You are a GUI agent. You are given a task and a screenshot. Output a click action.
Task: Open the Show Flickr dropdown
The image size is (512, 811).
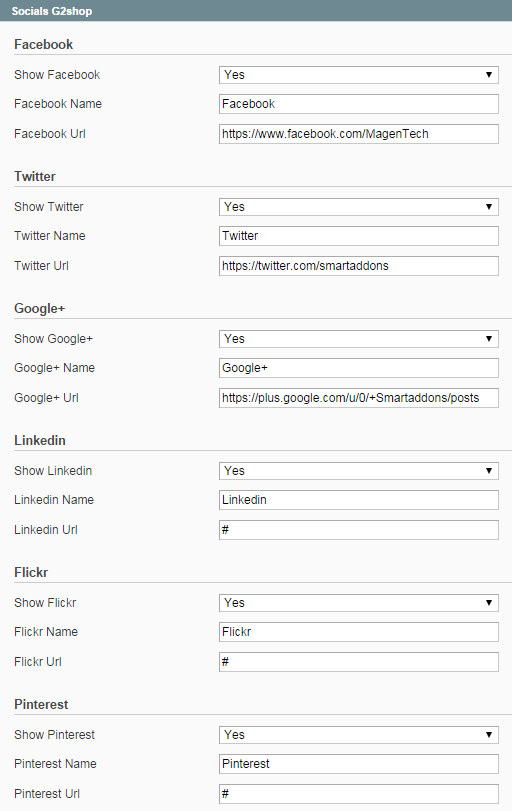(358, 603)
